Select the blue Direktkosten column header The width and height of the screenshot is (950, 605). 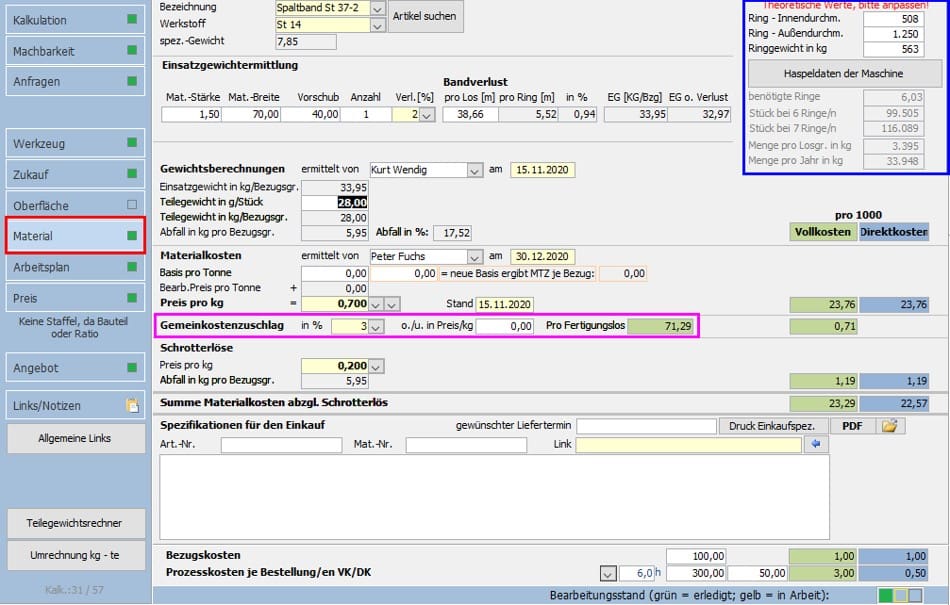(x=893, y=232)
